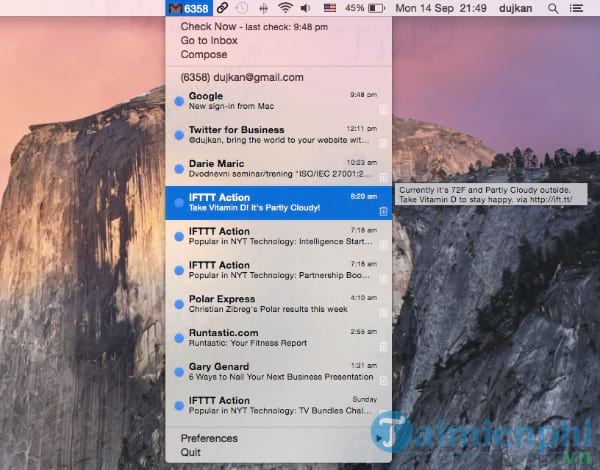Screen dimensions: 600x470
Task: Click the battery 45% indicator
Action: 364,8
